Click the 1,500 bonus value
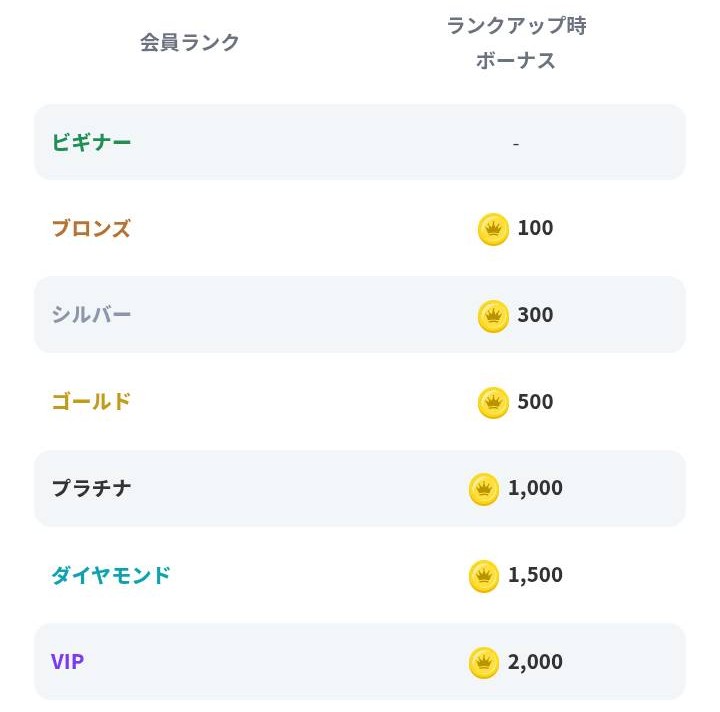The image size is (720, 712). click(535, 575)
